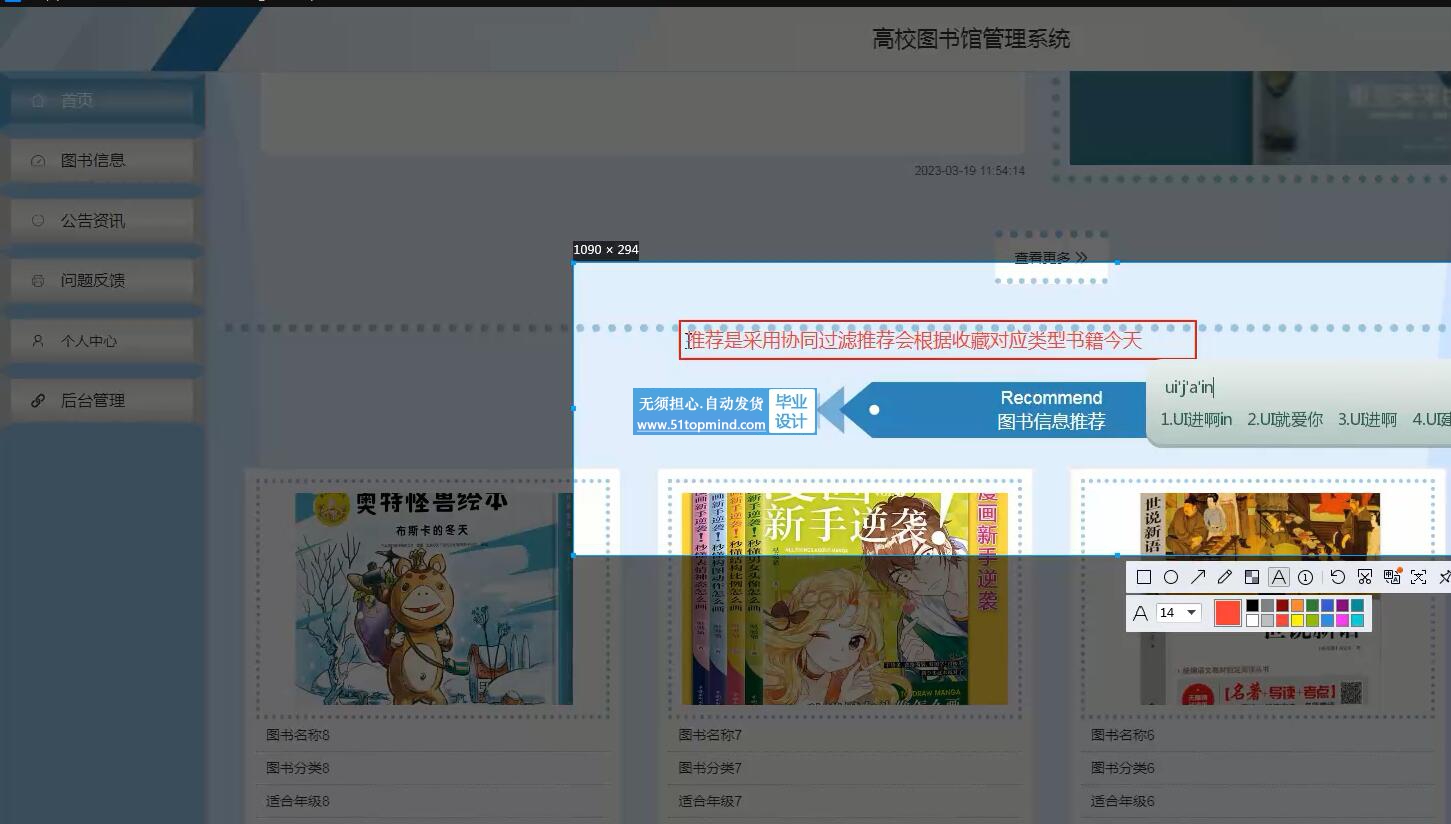Click the 图书名称8 text
This screenshot has height=824, width=1451.
(298, 735)
